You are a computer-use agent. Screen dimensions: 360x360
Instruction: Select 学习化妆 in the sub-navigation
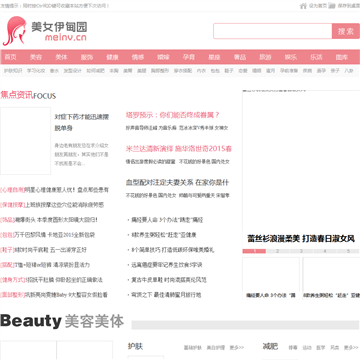[36, 71]
